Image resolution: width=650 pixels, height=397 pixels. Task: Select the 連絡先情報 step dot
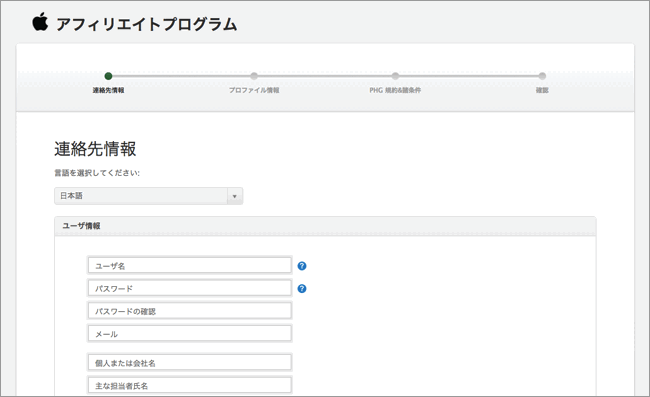pos(108,76)
